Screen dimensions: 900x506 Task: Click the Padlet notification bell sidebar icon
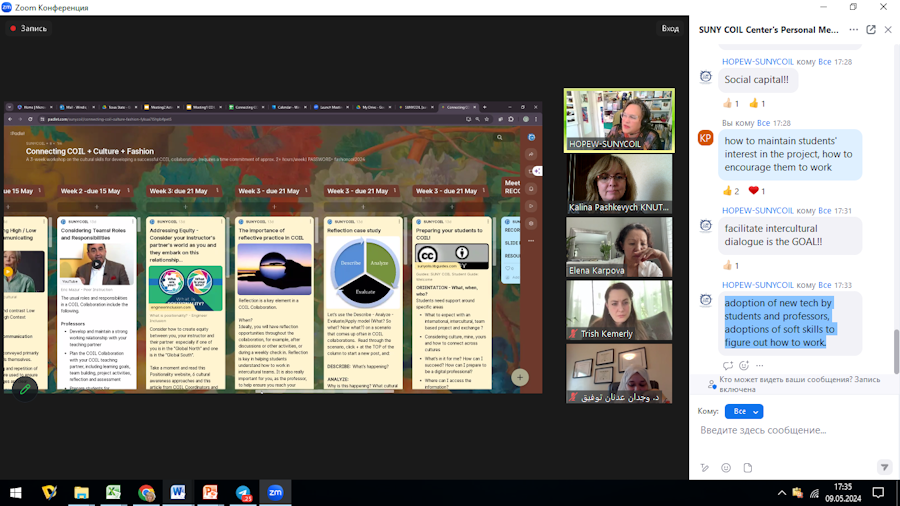tap(531, 189)
